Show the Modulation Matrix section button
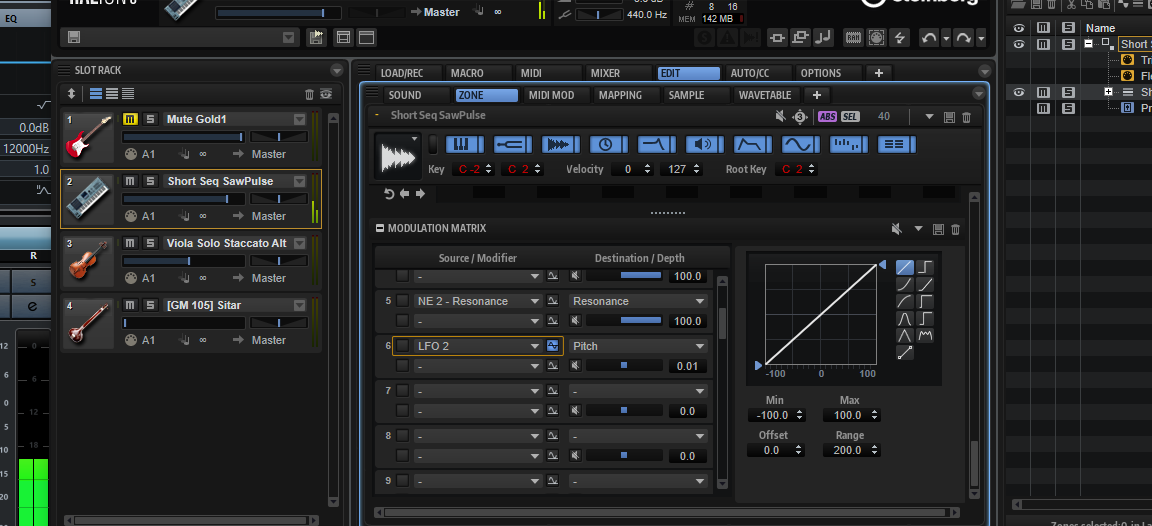Viewport: 1152px width, 526px height. 896,144
